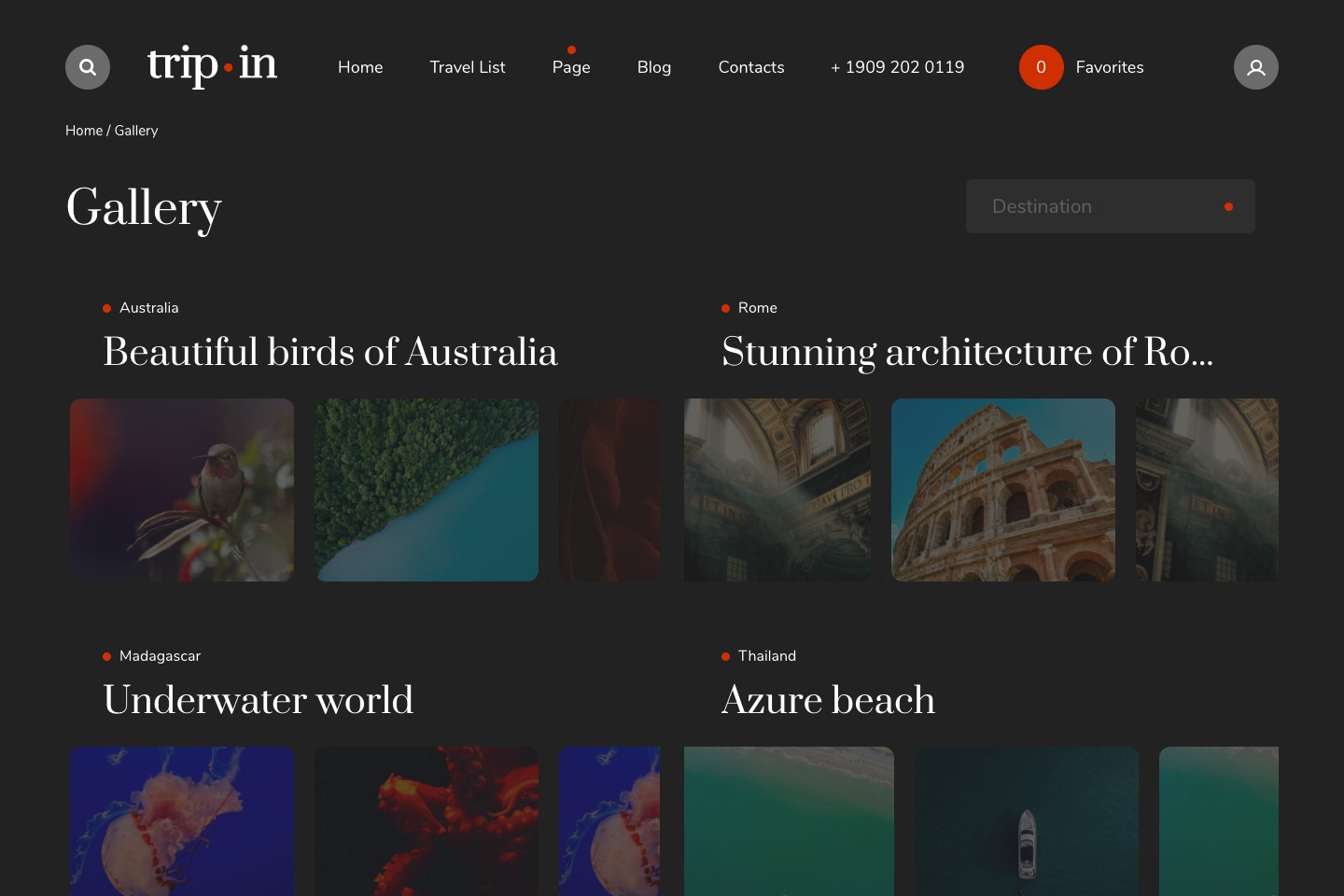Call the phone number + 1909 202 0119
Viewport: 1344px width, 896px height.
point(897,66)
